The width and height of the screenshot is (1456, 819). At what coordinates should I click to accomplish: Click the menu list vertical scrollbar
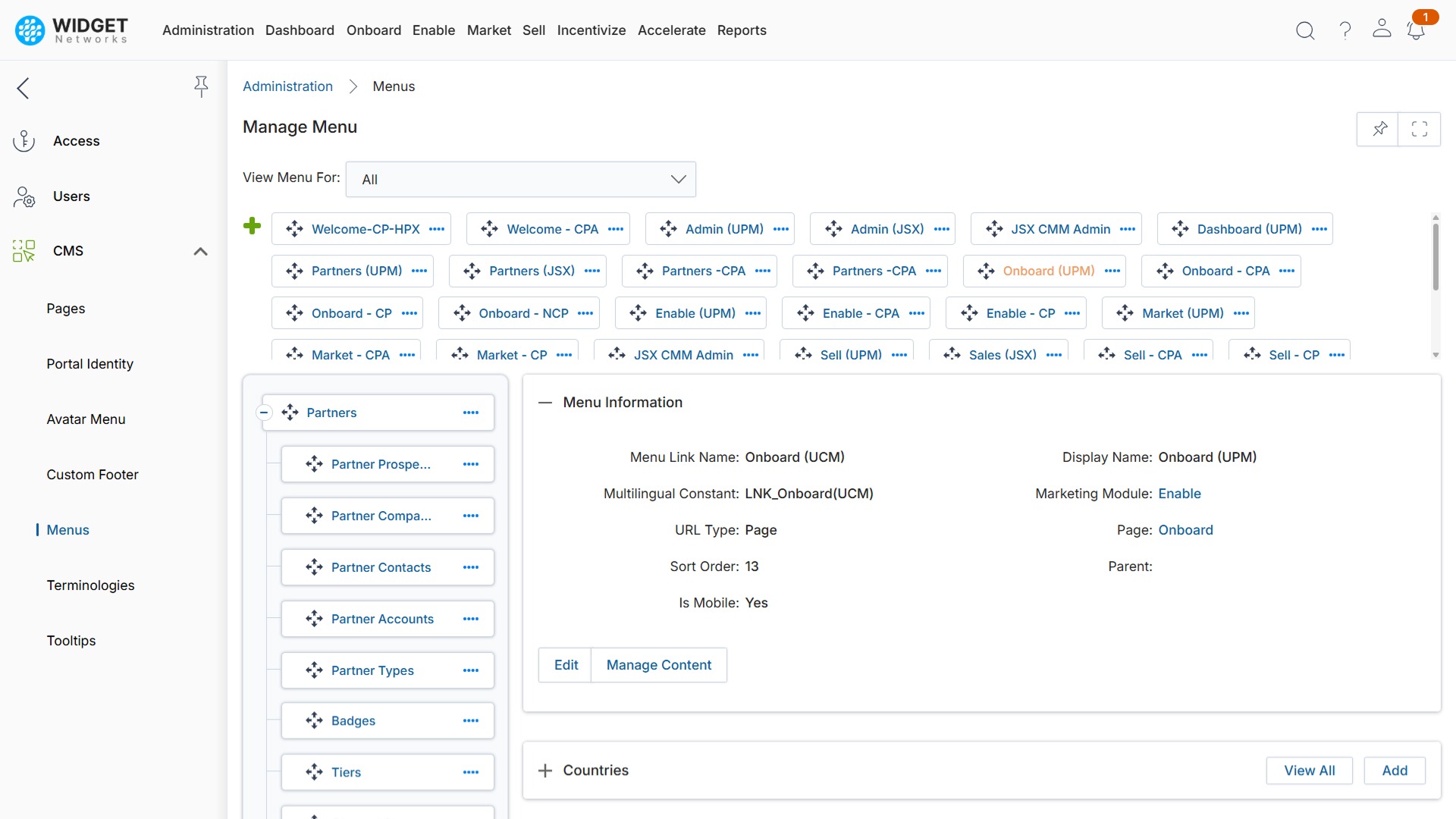tap(1435, 258)
